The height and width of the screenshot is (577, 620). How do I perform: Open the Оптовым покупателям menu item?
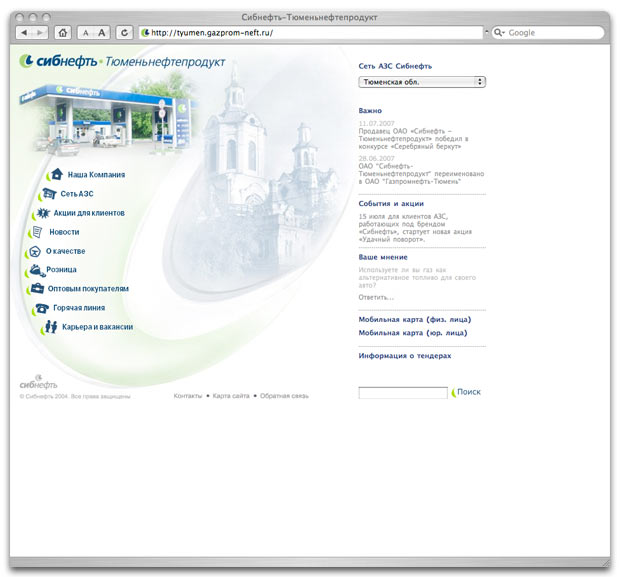pyautogui.click(x=88, y=289)
